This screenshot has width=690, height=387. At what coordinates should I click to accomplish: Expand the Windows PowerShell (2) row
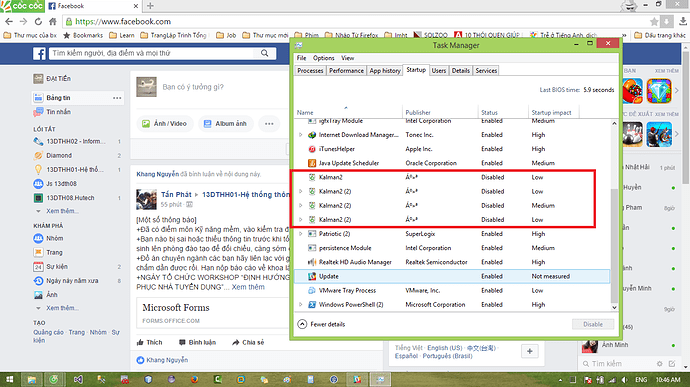[x=301, y=304]
